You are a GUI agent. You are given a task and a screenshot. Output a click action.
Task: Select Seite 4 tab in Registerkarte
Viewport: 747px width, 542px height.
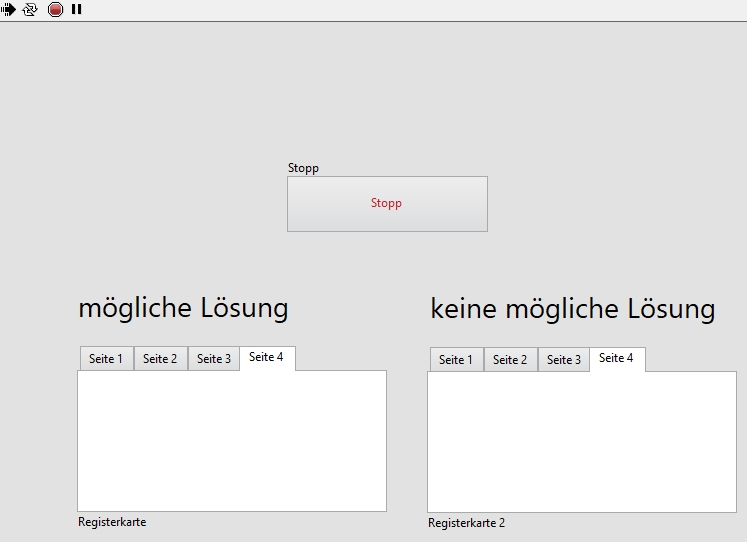(x=267, y=358)
